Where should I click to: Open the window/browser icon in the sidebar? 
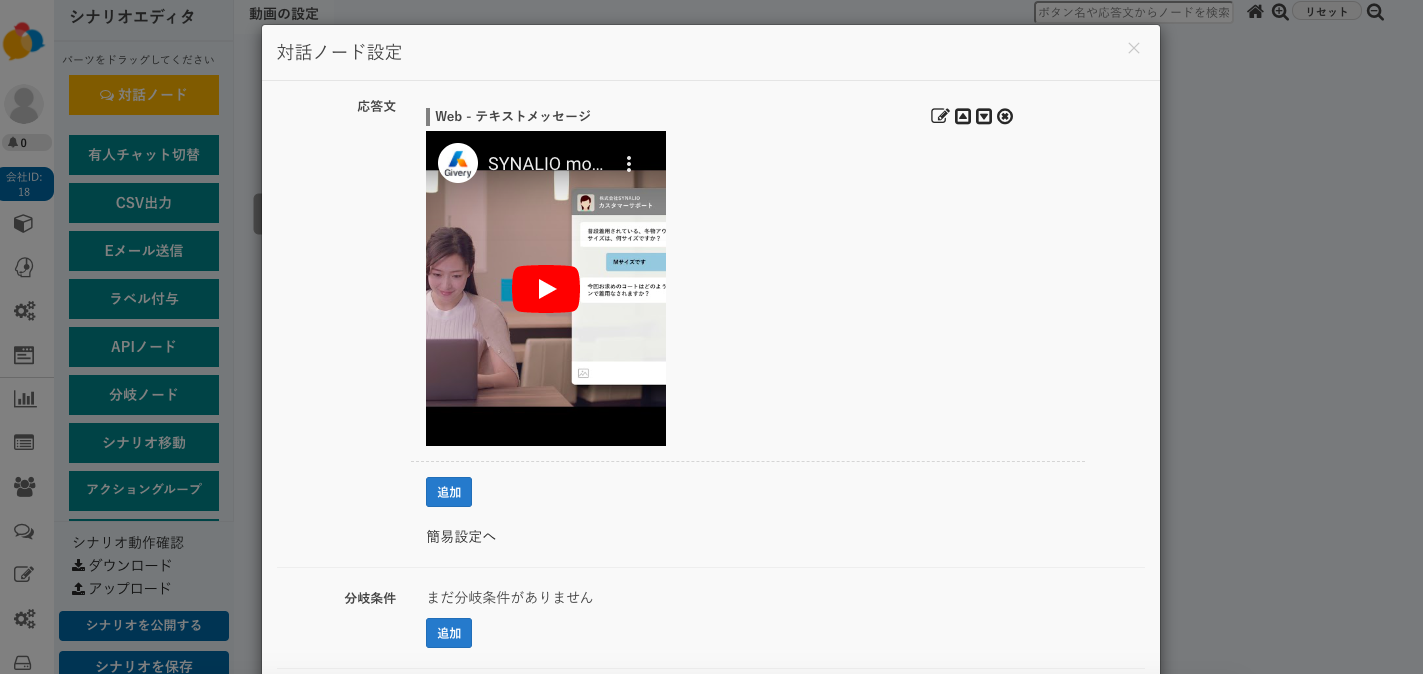coord(24,354)
